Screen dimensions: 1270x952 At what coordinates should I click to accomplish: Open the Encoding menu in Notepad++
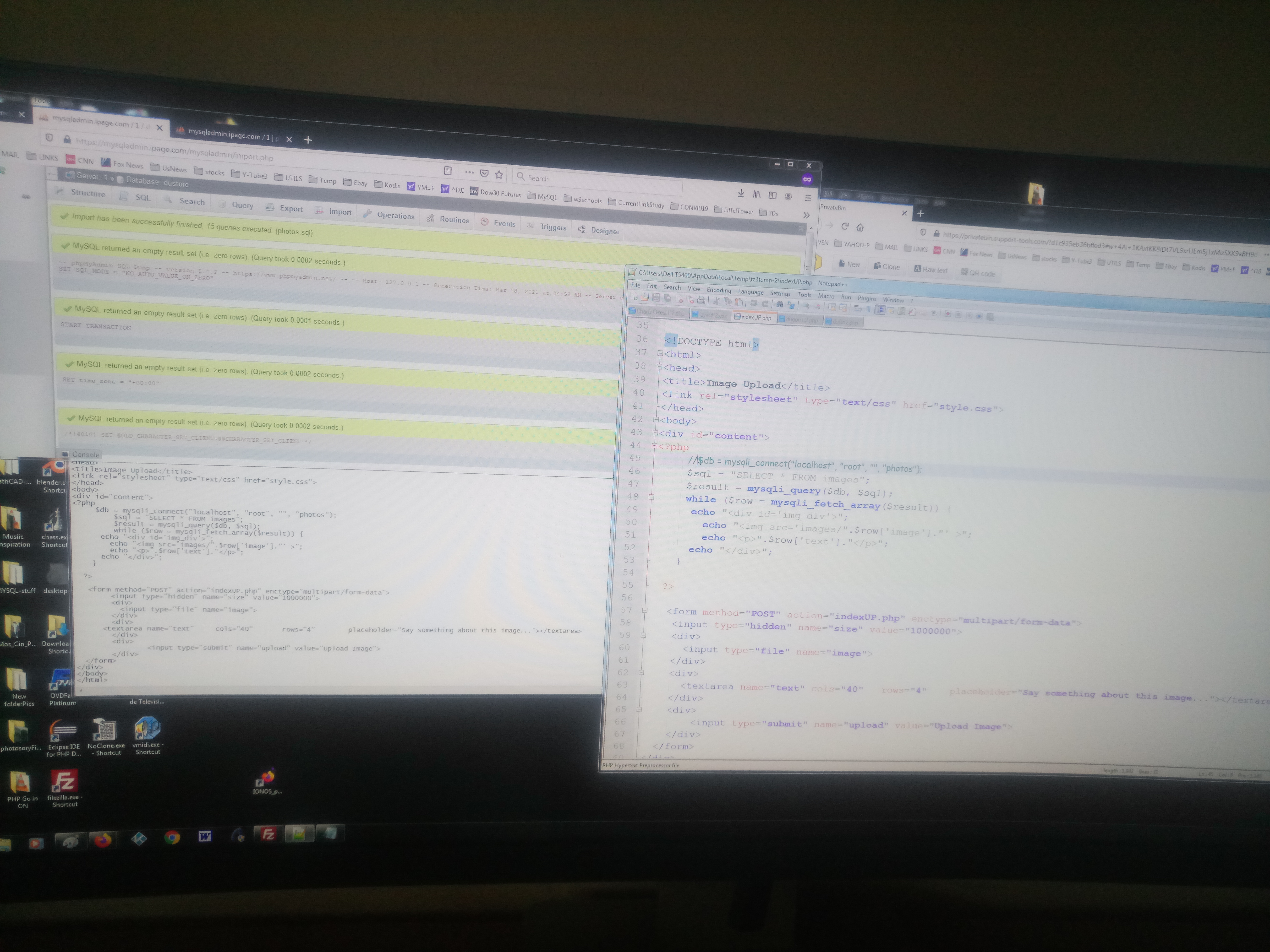click(x=719, y=290)
